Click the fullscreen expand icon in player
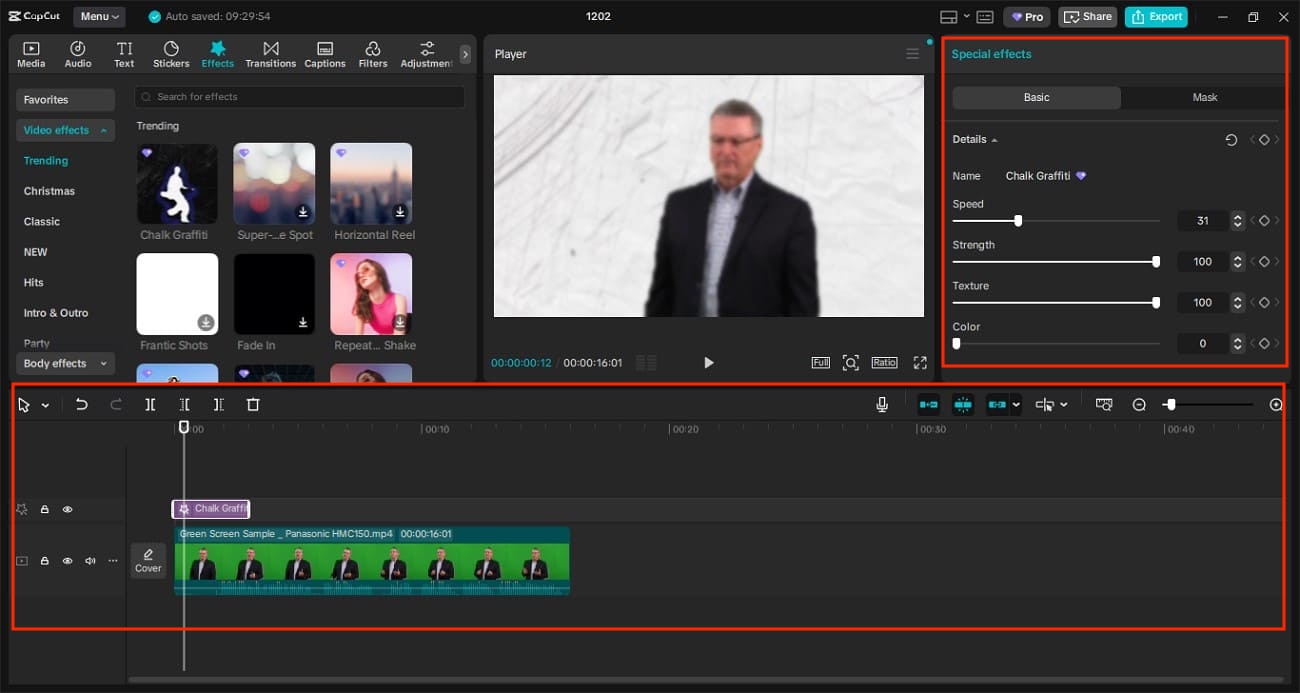1300x693 pixels. (x=920, y=363)
